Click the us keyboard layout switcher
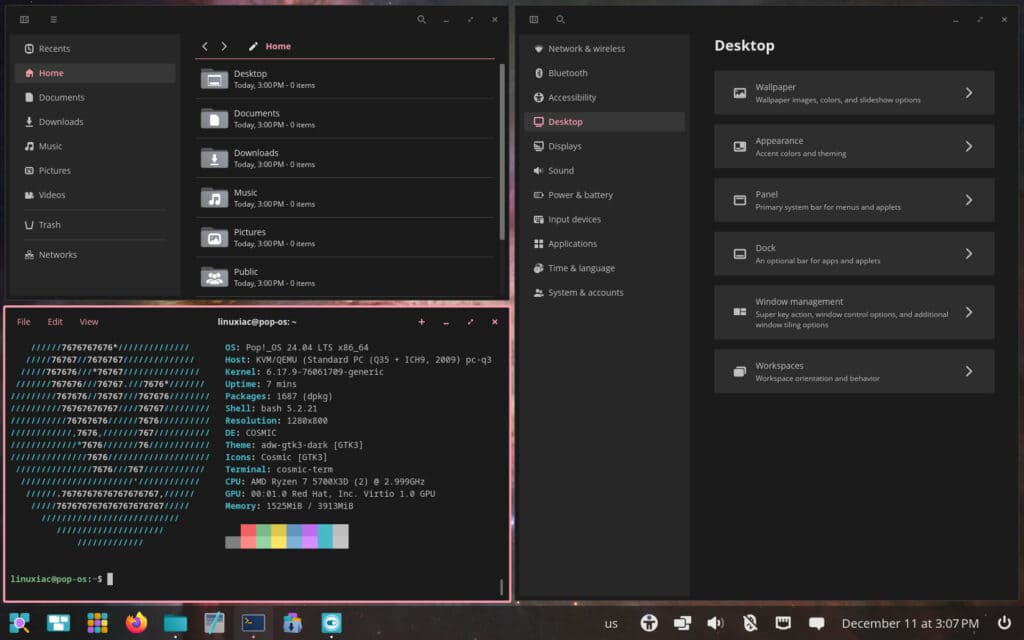 point(613,621)
